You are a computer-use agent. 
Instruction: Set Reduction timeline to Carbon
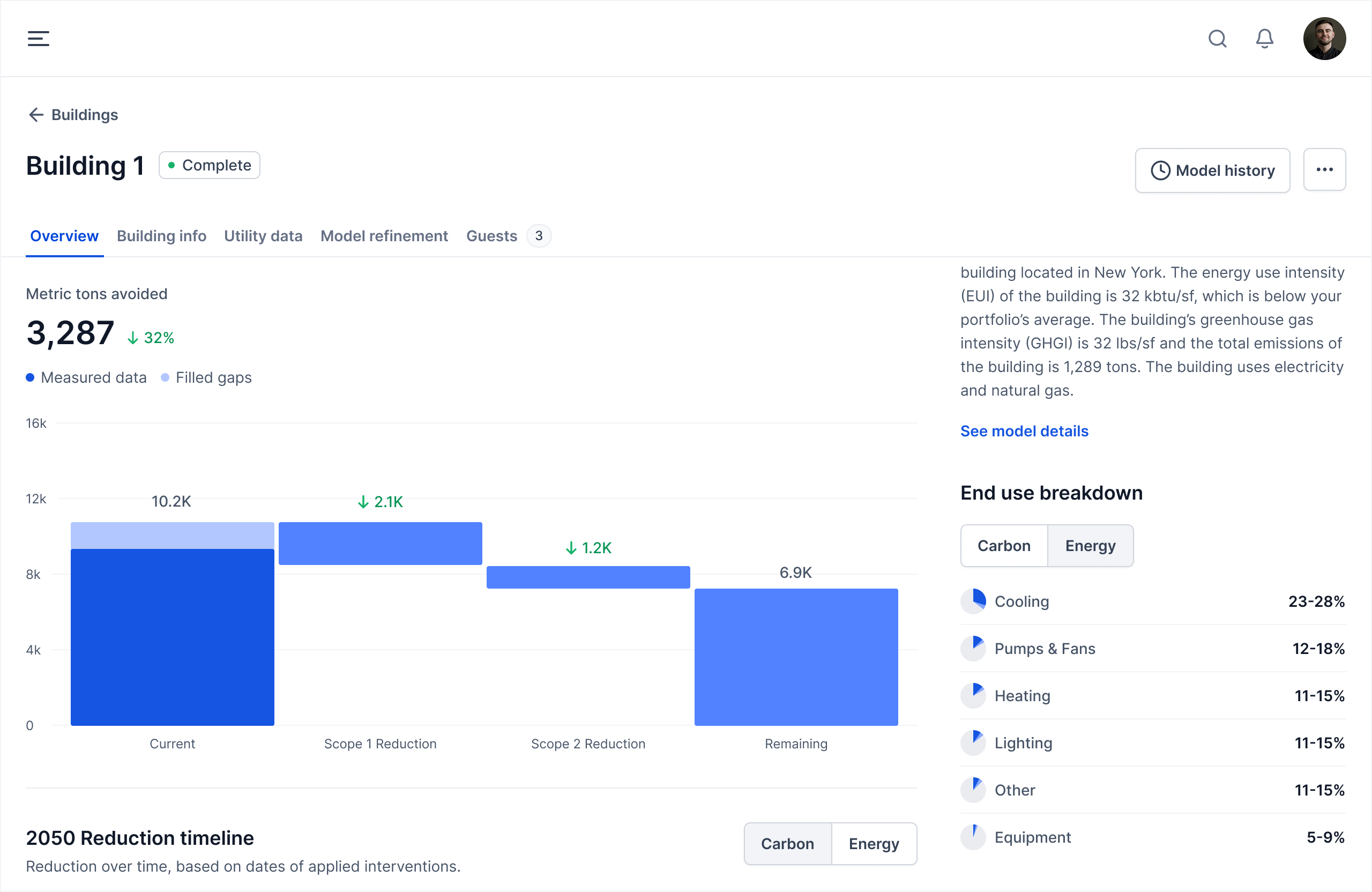[x=787, y=844]
